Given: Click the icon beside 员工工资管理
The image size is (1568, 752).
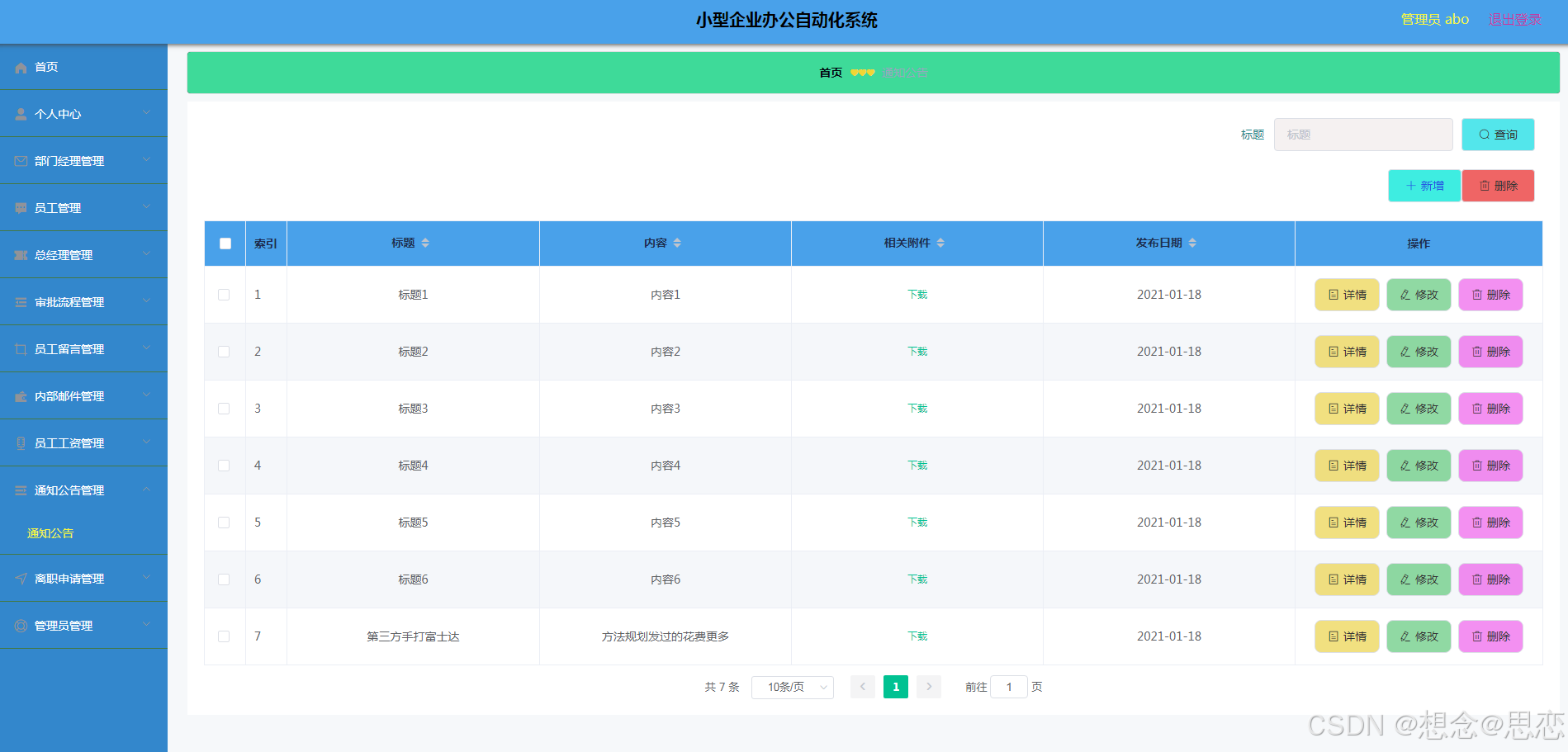Looking at the screenshot, I should click(x=21, y=444).
